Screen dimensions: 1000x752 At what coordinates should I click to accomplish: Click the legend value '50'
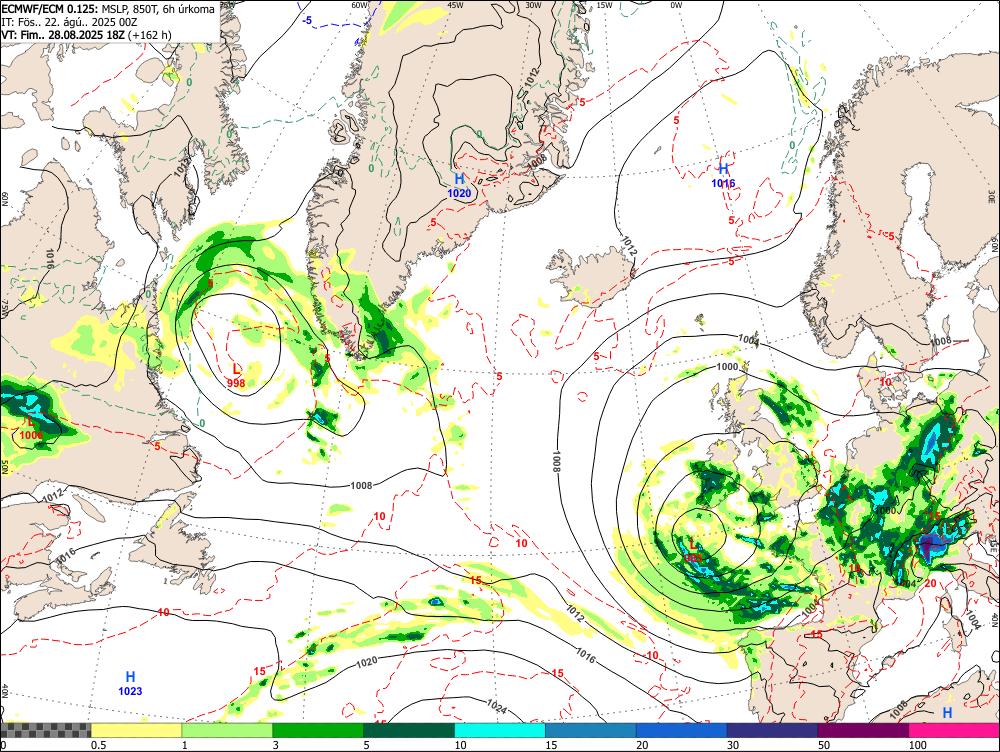tap(825, 745)
